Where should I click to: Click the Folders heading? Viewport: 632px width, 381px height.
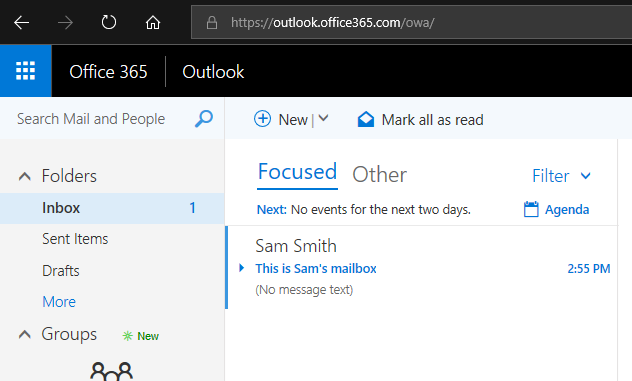[69, 176]
